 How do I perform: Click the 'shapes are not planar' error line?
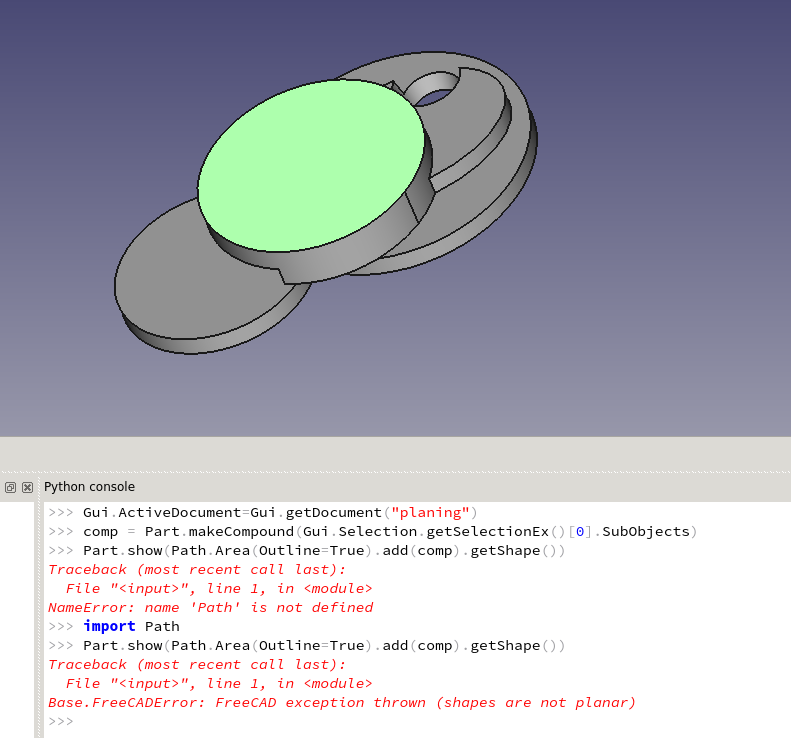pos(342,703)
